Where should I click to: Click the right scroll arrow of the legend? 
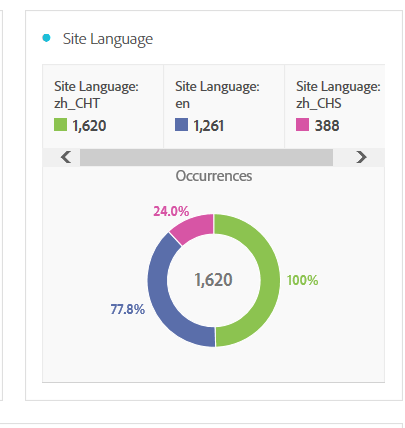tap(361, 157)
